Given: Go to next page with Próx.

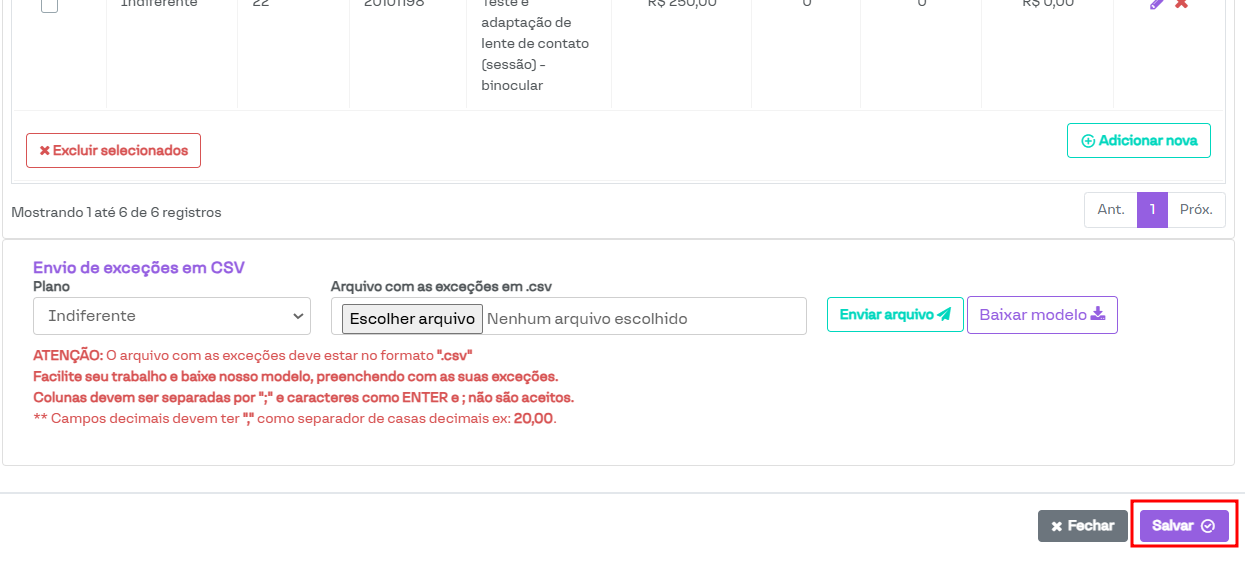Looking at the screenshot, I should pyautogui.click(x=1196, y=210).
